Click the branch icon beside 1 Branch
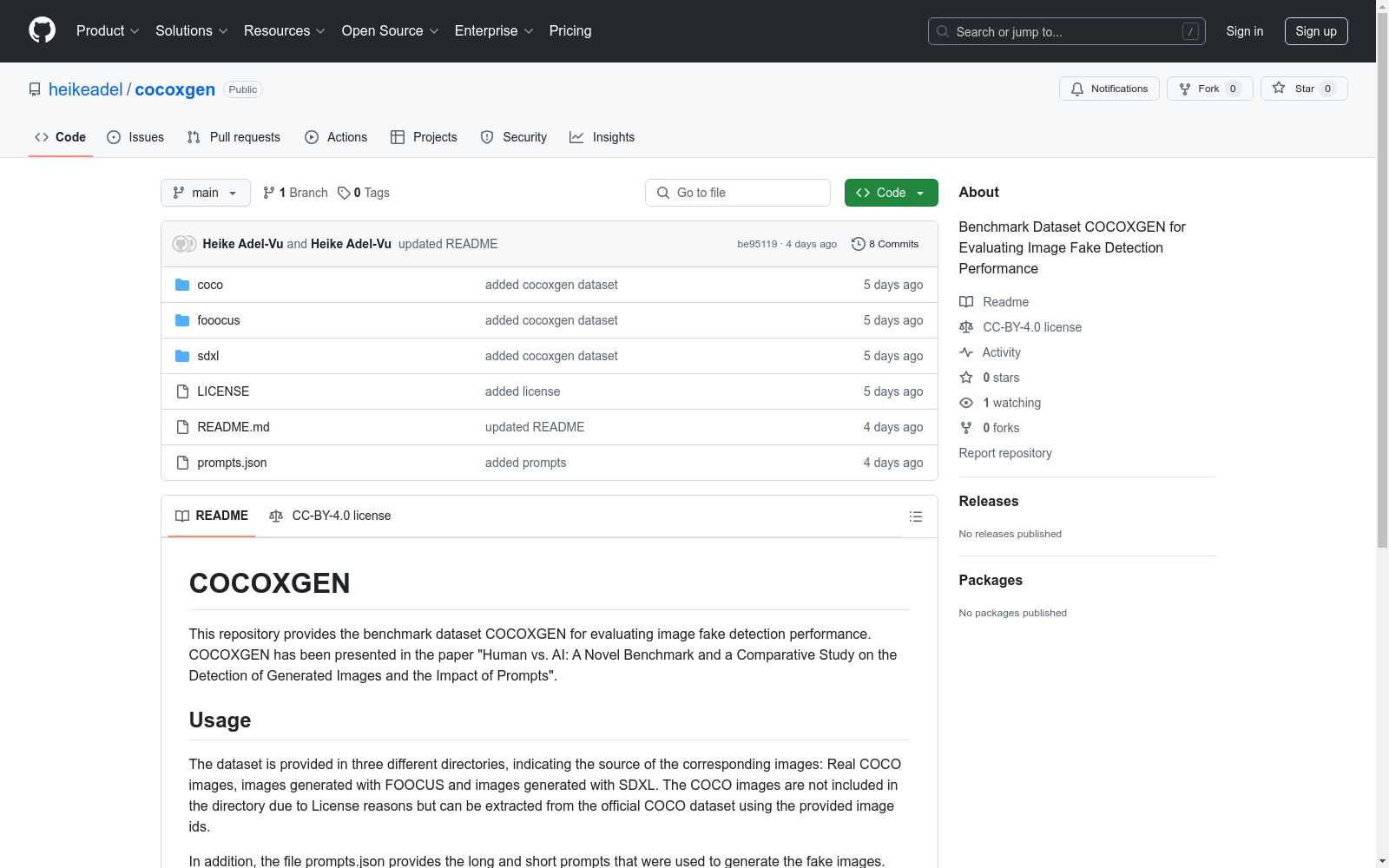 [269, 193]
